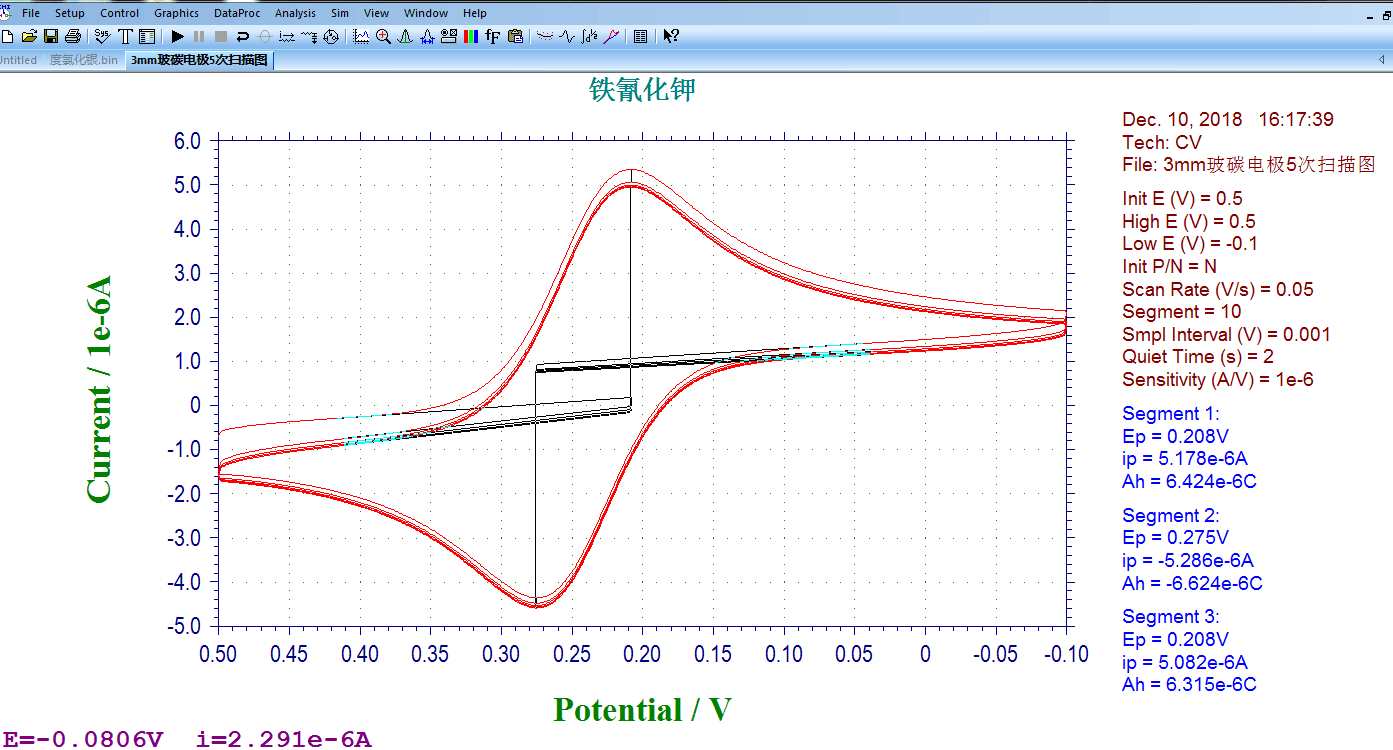Open the Control menu
The height and width of the screenshot is (750, 1393).
[x=120, y=13]
